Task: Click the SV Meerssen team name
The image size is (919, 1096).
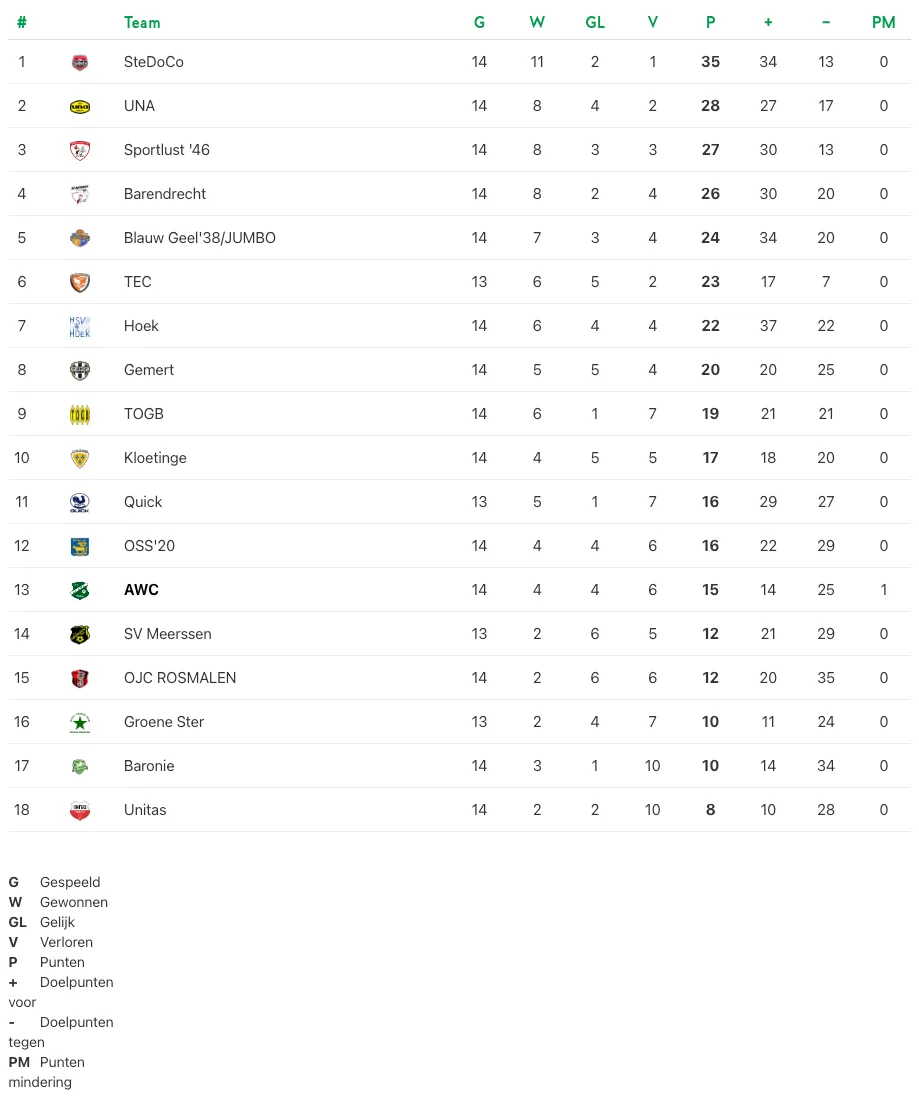Action: click(168, 634)
